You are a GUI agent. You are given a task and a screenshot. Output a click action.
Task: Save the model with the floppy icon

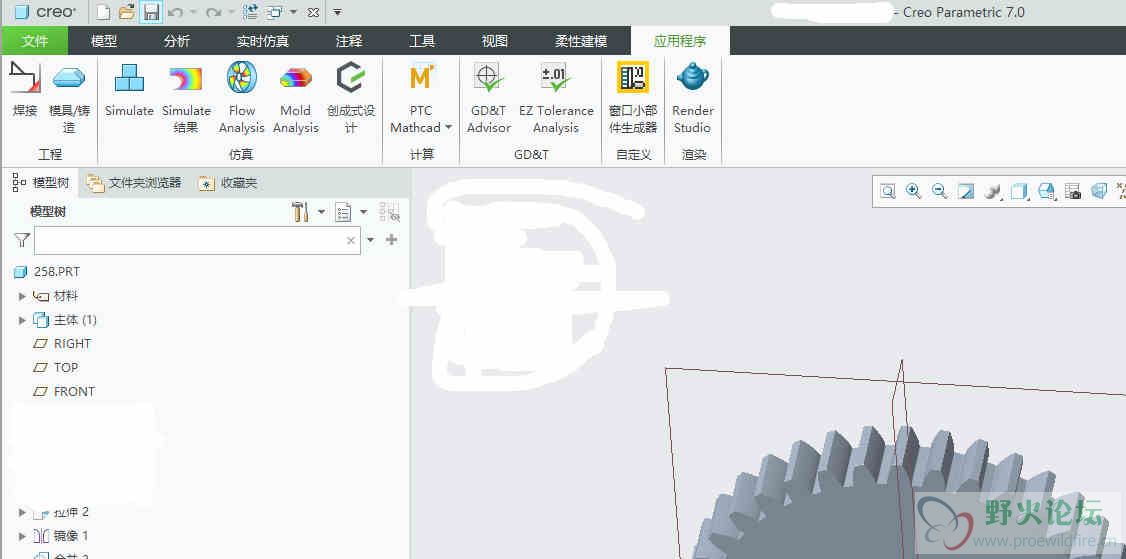pos(151,12)
